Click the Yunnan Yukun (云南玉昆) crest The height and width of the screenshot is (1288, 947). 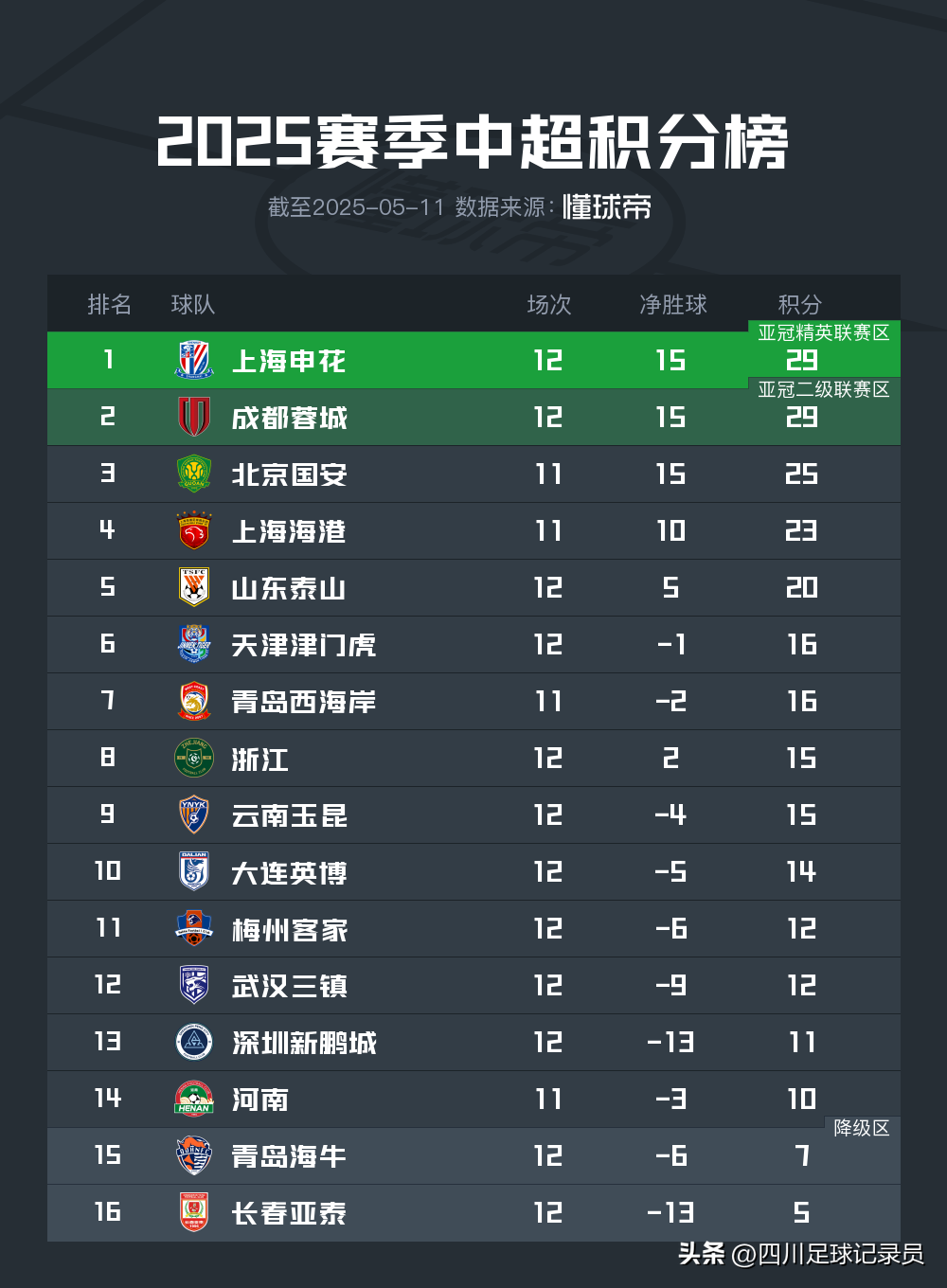[194, 814]
